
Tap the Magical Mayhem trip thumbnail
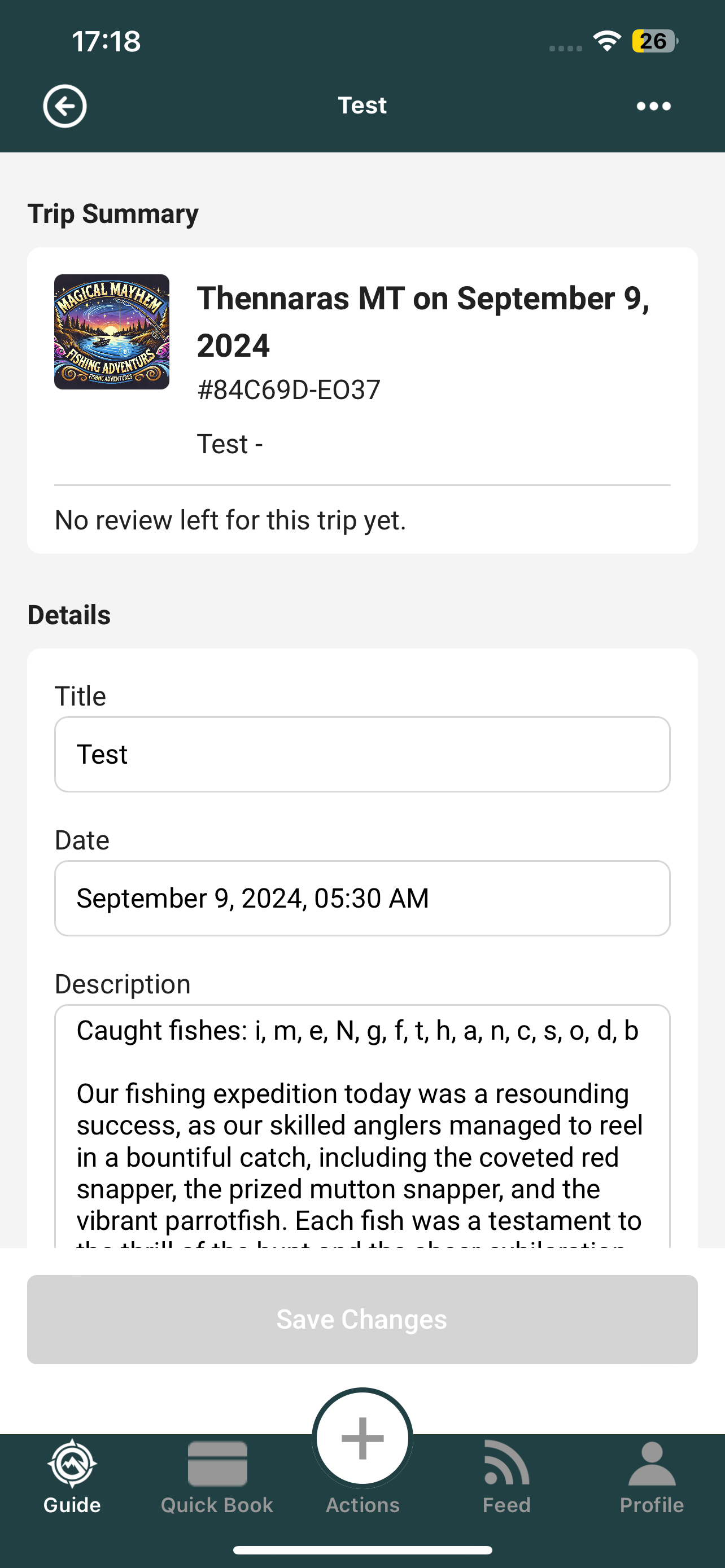(x=112, y=332)
